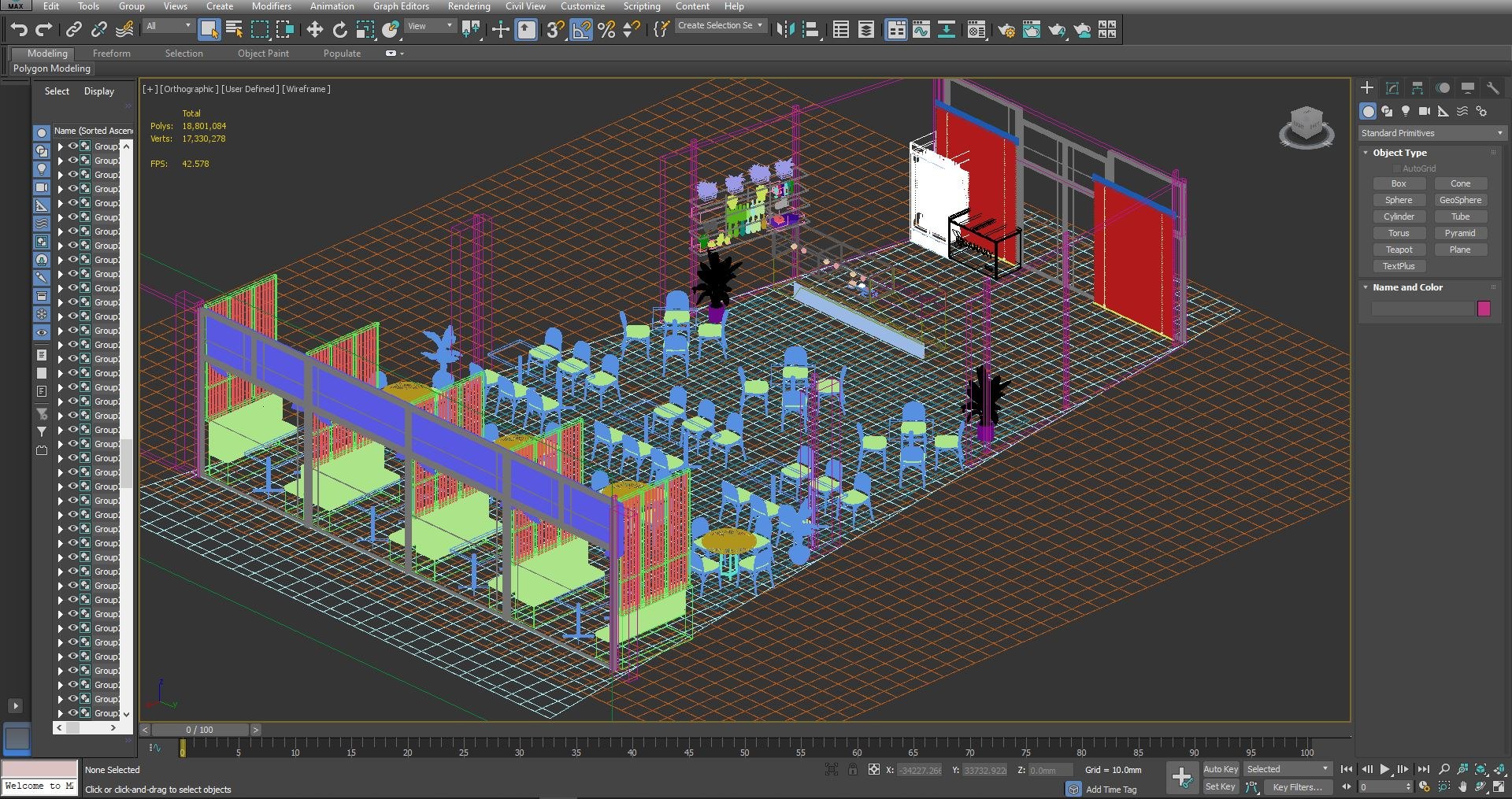Image resolution: width=1512 pixels, height=799 pixels.
Task: Create a Box primitive
Action: (1399, 183)
